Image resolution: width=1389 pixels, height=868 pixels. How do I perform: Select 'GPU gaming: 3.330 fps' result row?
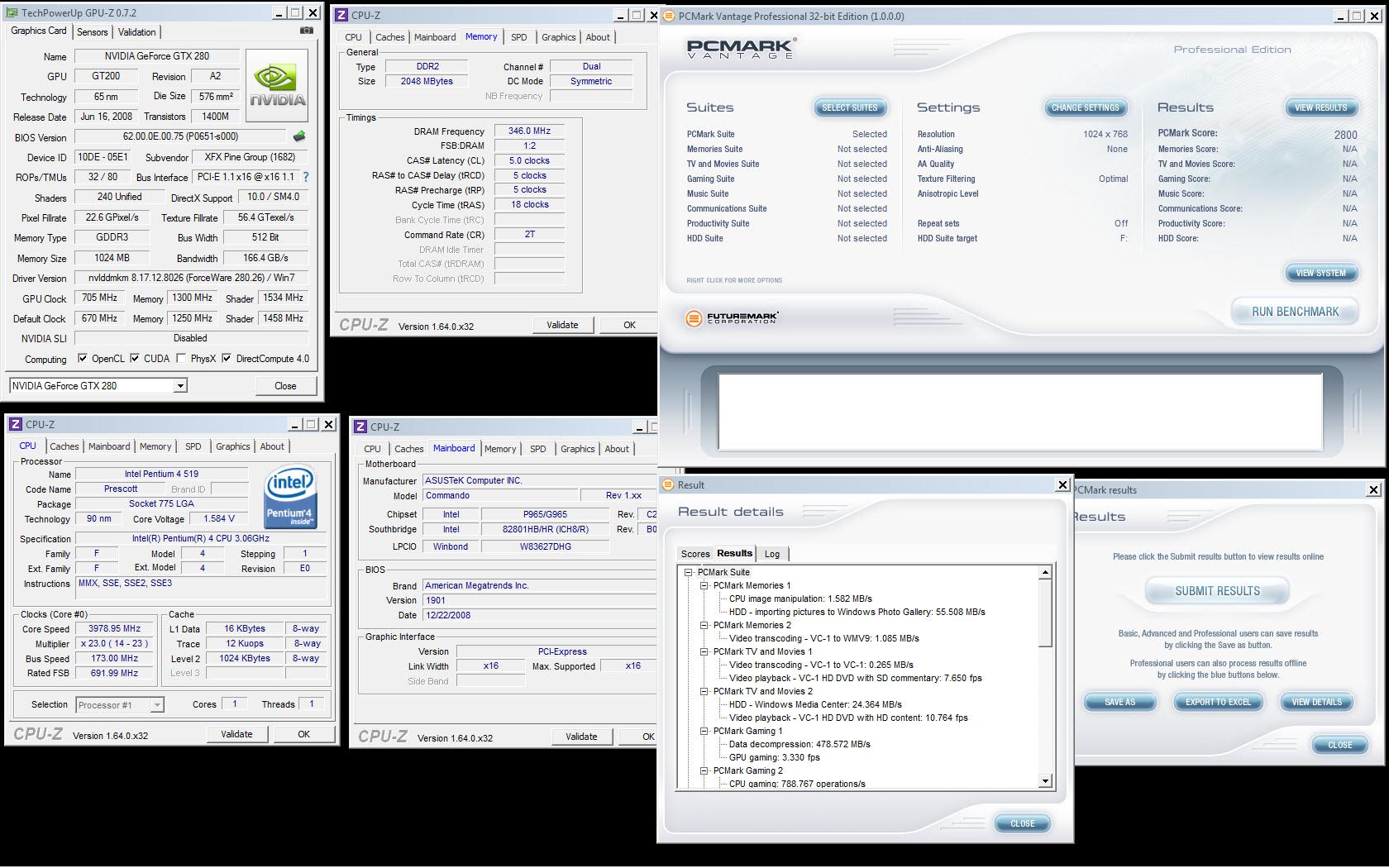(774, 757)
